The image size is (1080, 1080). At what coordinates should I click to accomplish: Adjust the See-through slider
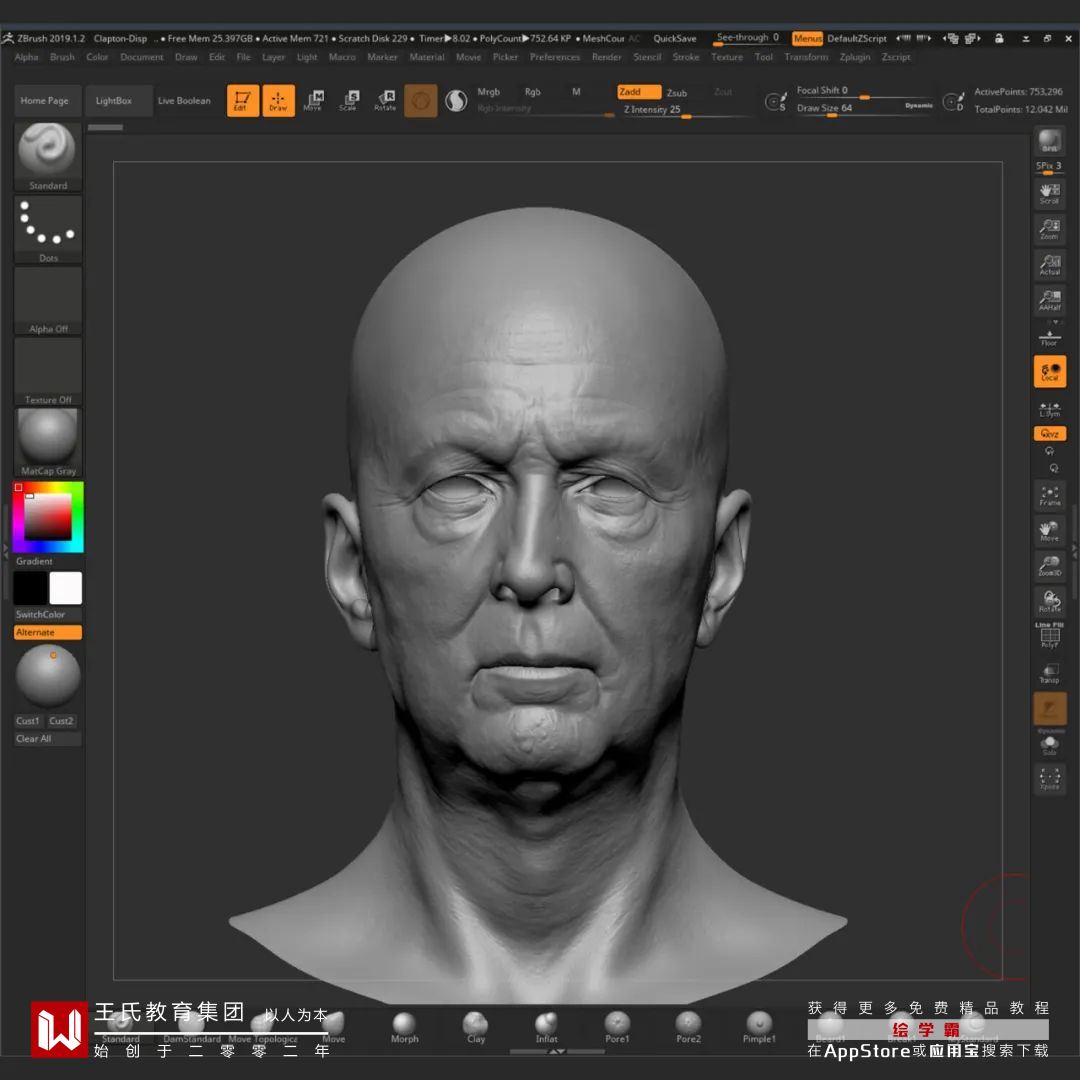pos(748,39)
